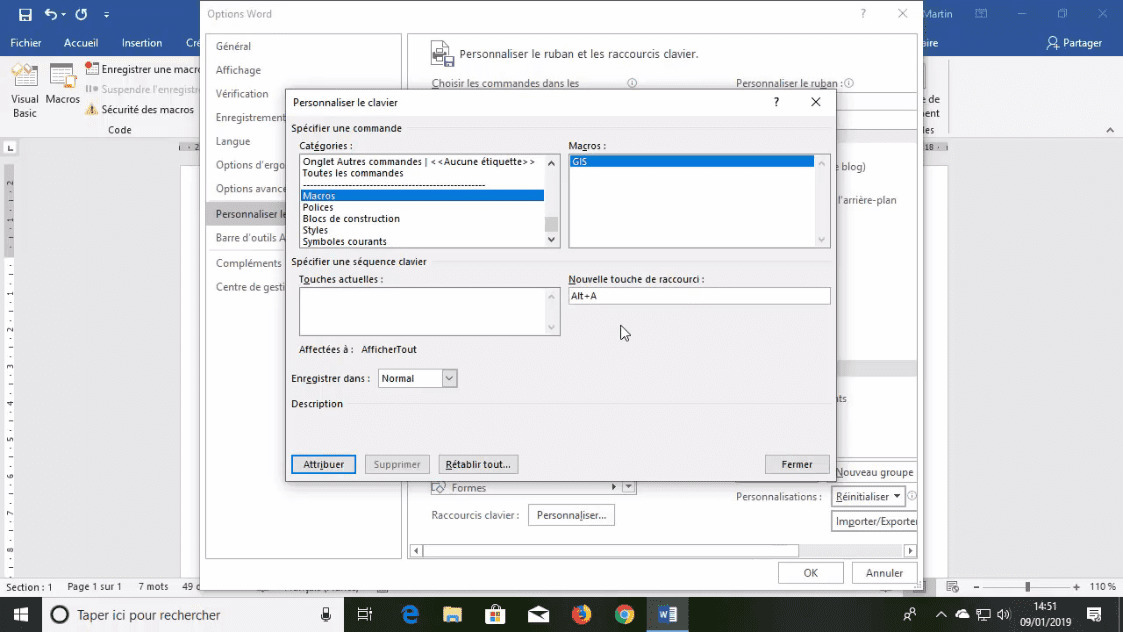Open the Fichier tab
Image resolution: width=1123 pixels, height=632 pixels.
26,43
